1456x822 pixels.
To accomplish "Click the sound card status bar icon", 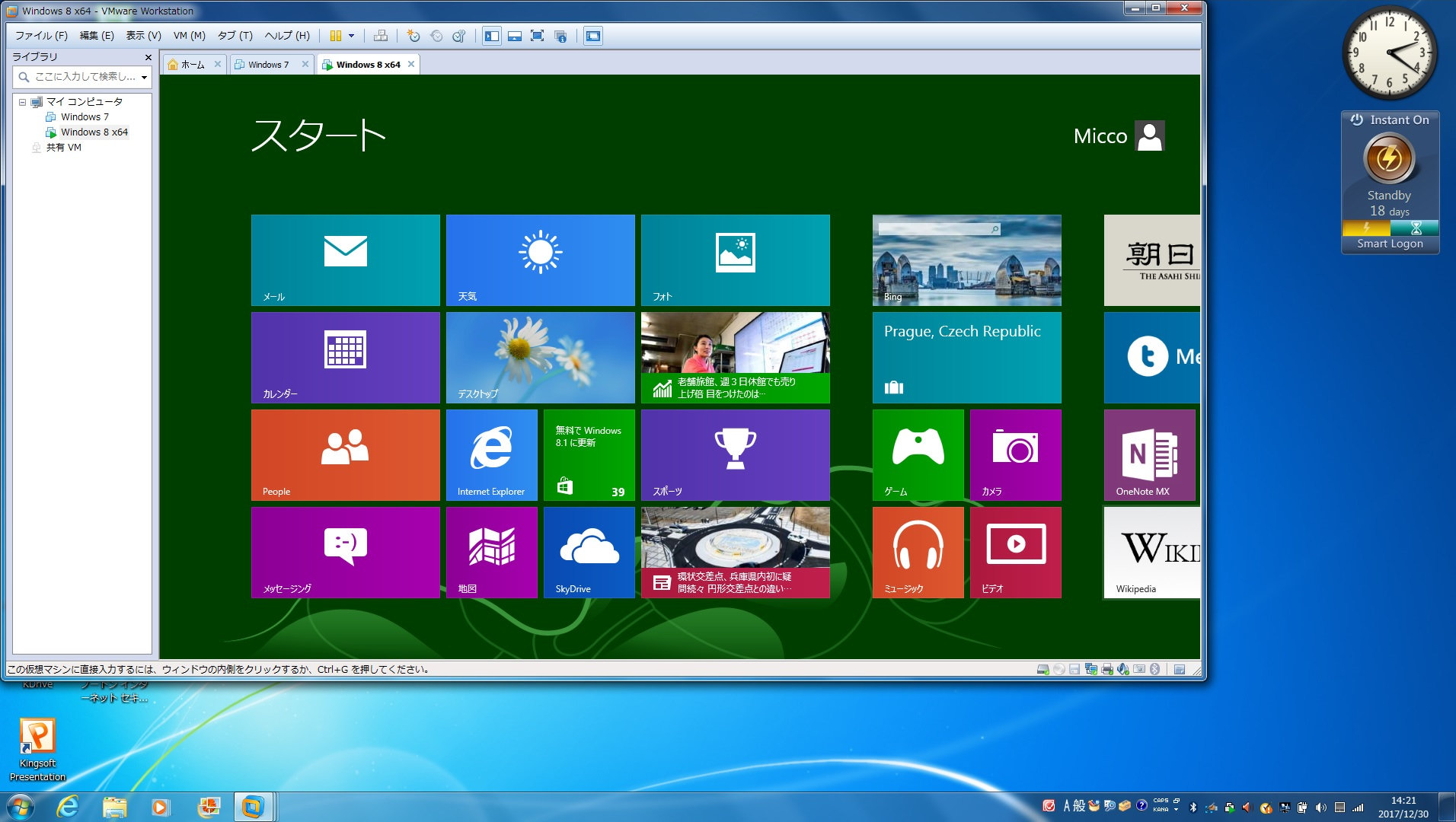I will (x=1123, y=670).
